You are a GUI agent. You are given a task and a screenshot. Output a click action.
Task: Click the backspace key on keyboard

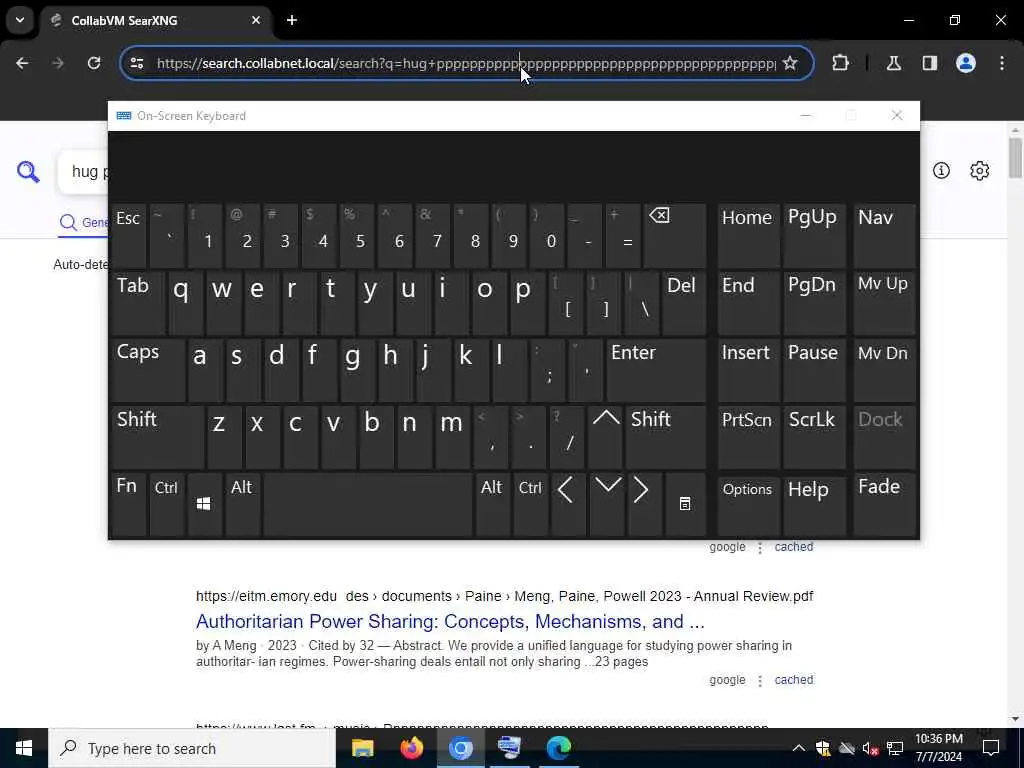coord(674,235)
